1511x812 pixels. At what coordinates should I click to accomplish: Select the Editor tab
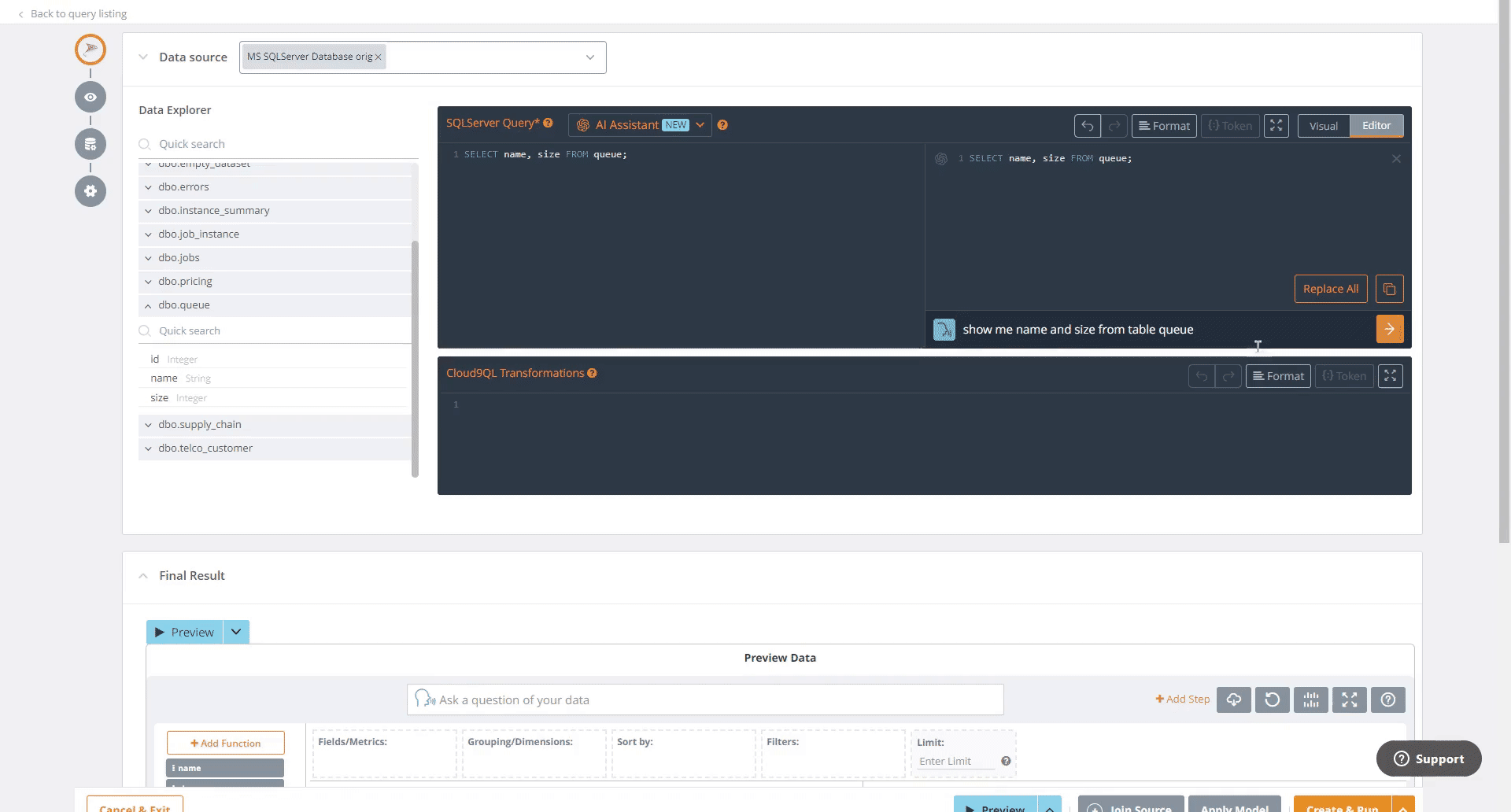click(x=1376, y=125)
